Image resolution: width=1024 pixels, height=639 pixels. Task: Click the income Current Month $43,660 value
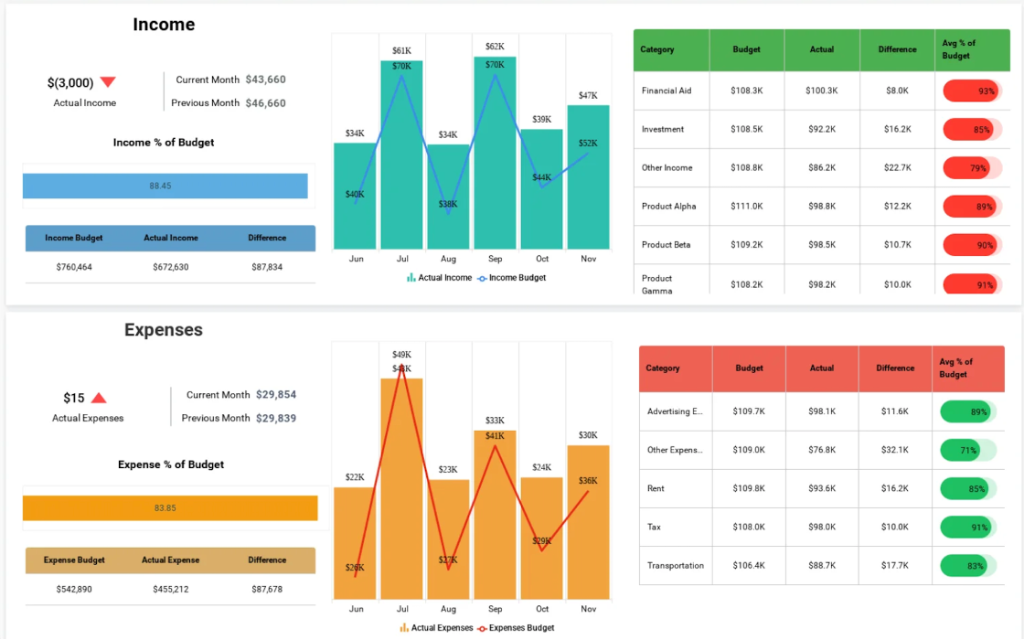point(266,80)
